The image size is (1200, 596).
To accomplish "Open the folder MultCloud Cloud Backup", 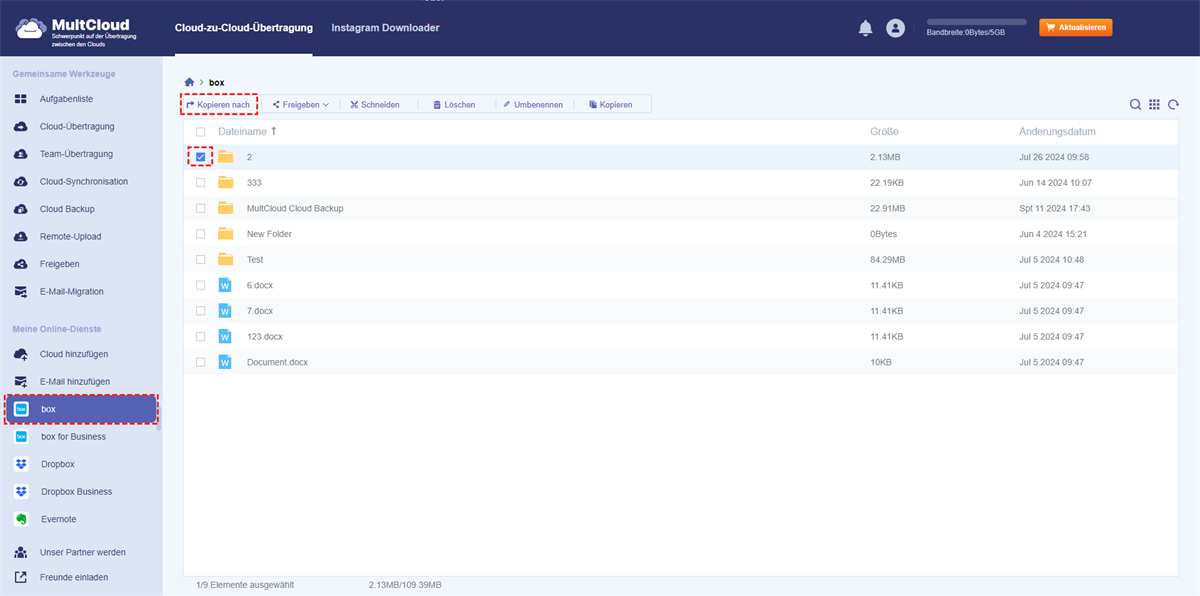I will [295, 208].
